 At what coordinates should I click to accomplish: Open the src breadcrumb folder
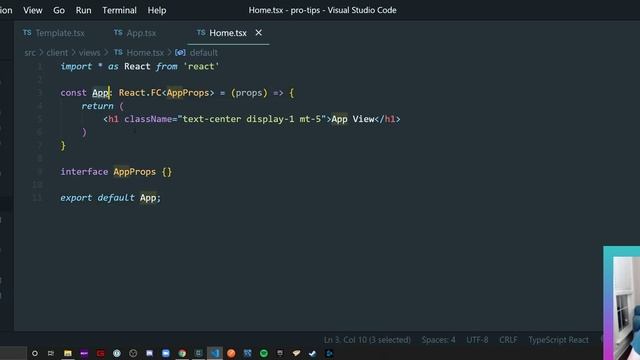[30, 53]
